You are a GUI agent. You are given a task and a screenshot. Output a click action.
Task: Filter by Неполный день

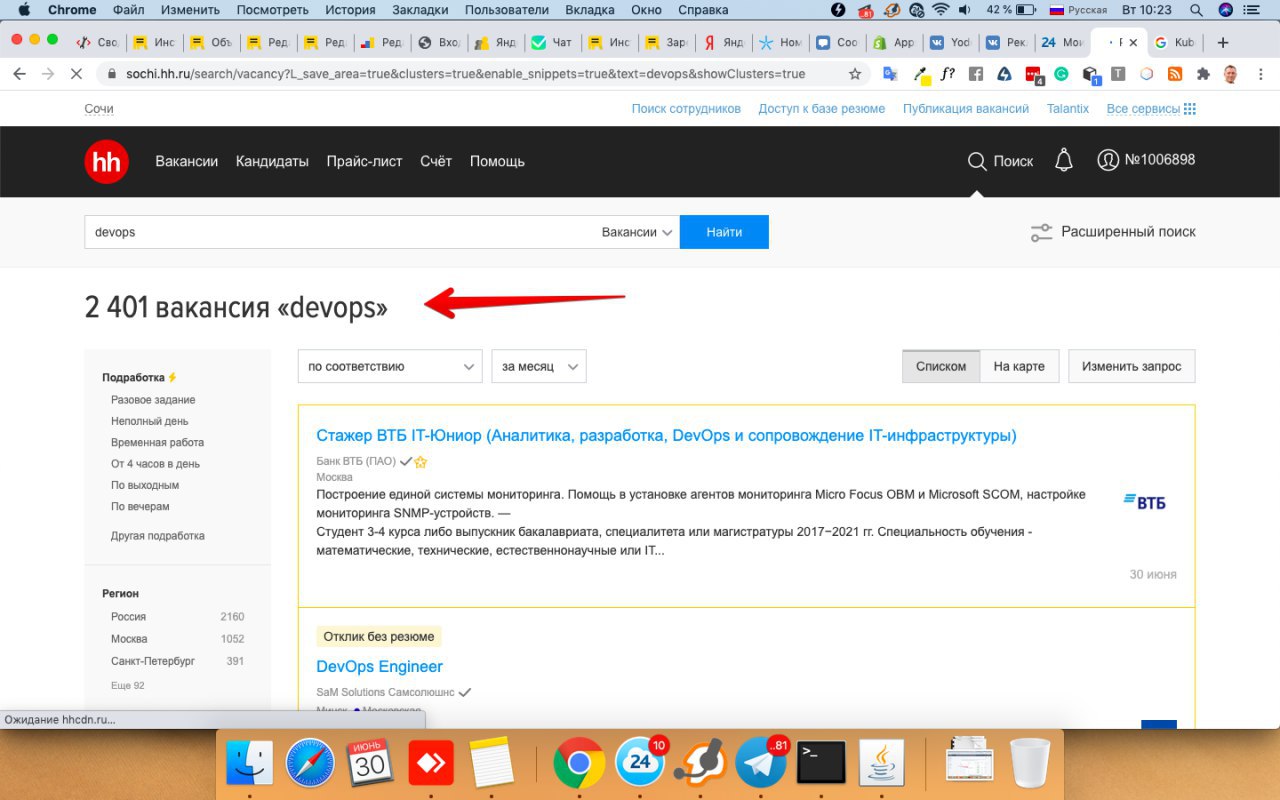coord(150,422)
